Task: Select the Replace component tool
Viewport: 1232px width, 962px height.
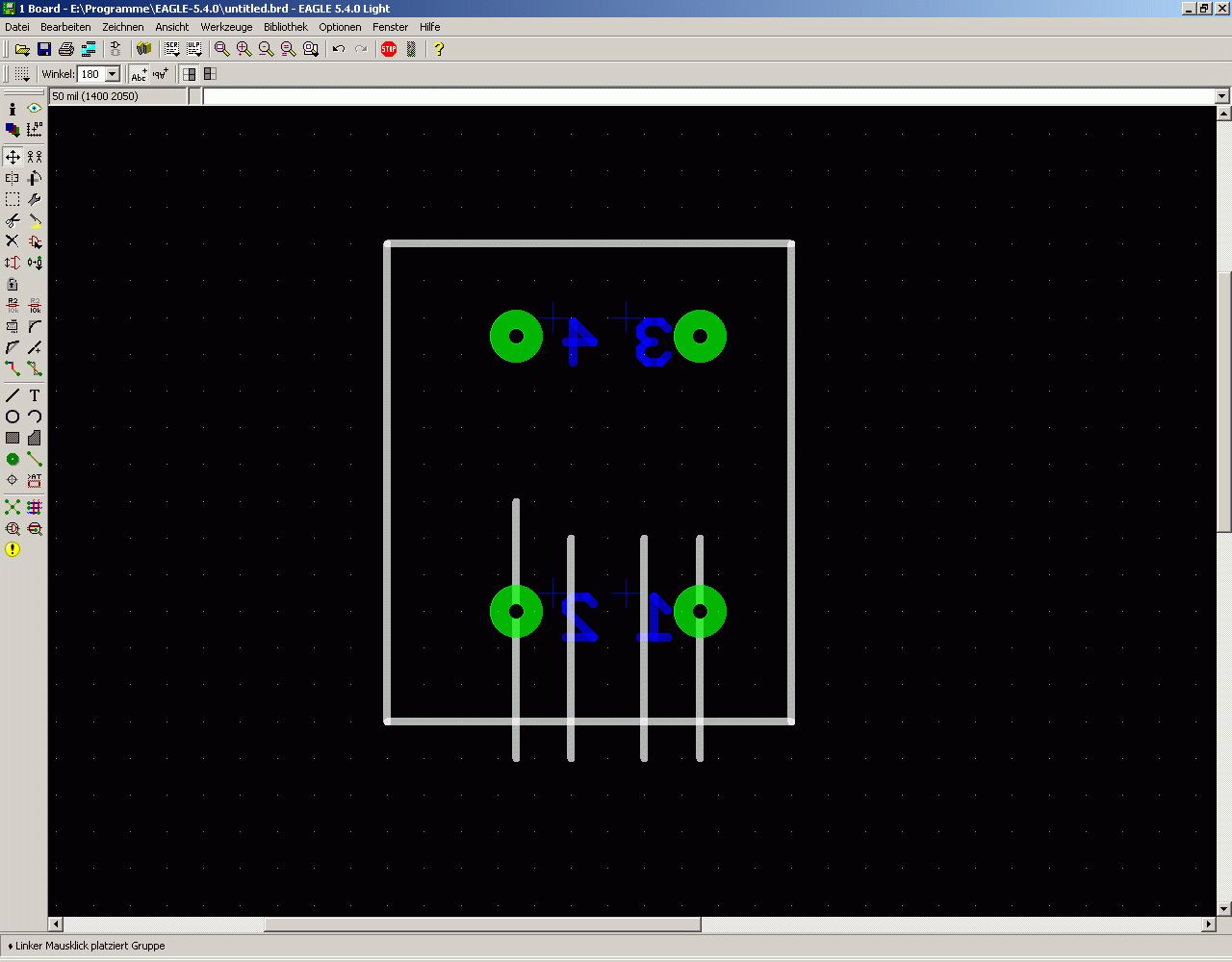Action: coord(35,263)
